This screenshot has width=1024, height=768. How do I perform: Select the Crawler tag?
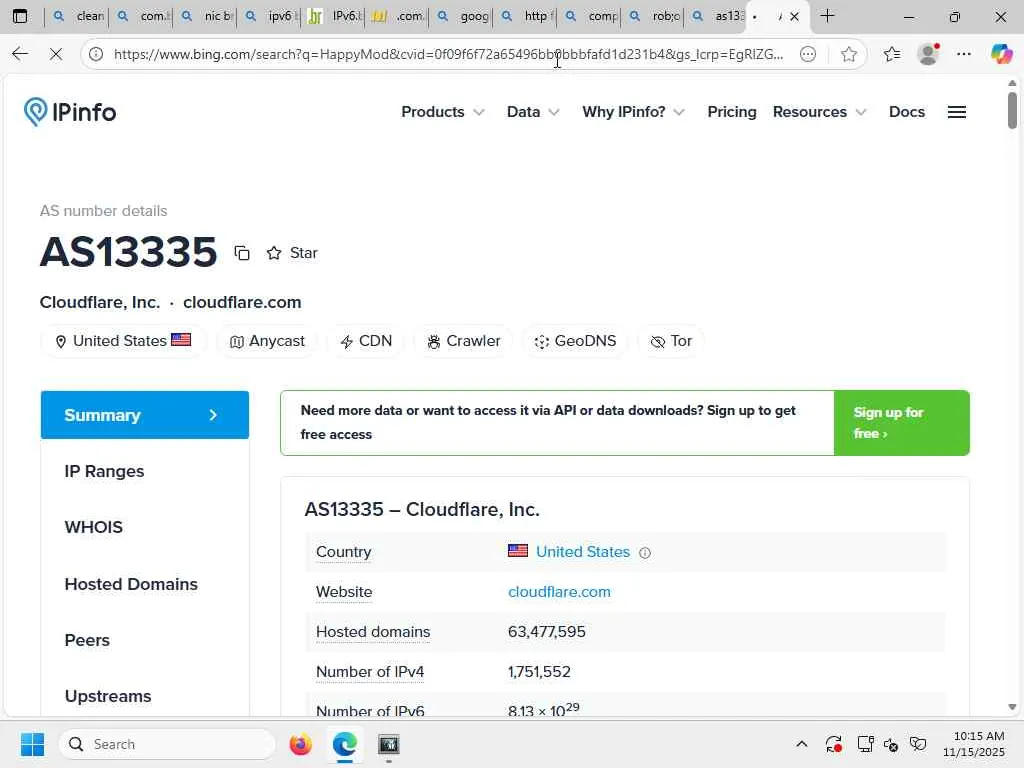click(x=463, y=341)
